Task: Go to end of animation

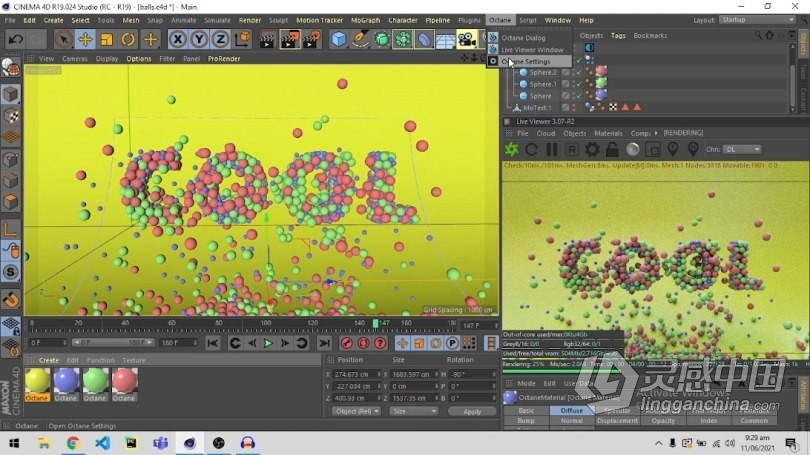Action: tap(324, 343)
